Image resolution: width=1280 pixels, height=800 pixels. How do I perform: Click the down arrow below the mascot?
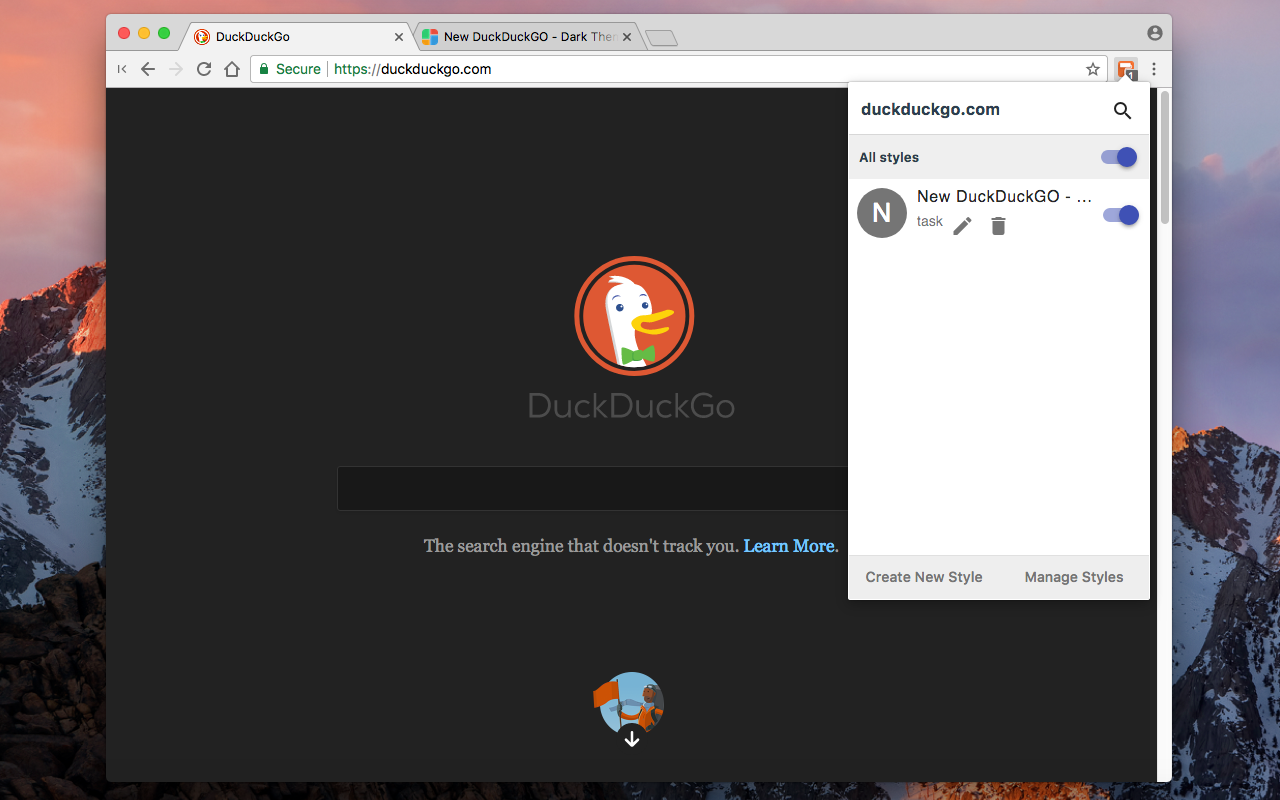pyautogui.click(x=631, y=739)
